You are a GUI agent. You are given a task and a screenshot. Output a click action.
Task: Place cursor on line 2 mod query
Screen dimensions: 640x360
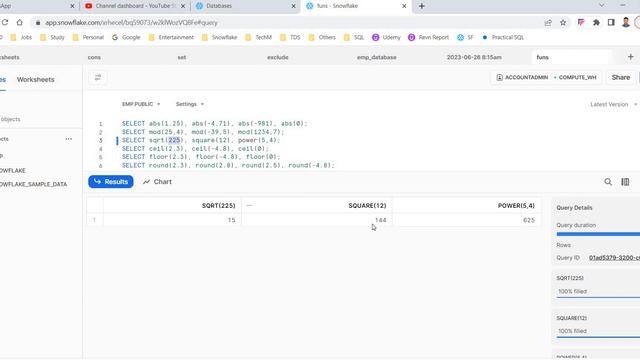[x=202, y=132]
